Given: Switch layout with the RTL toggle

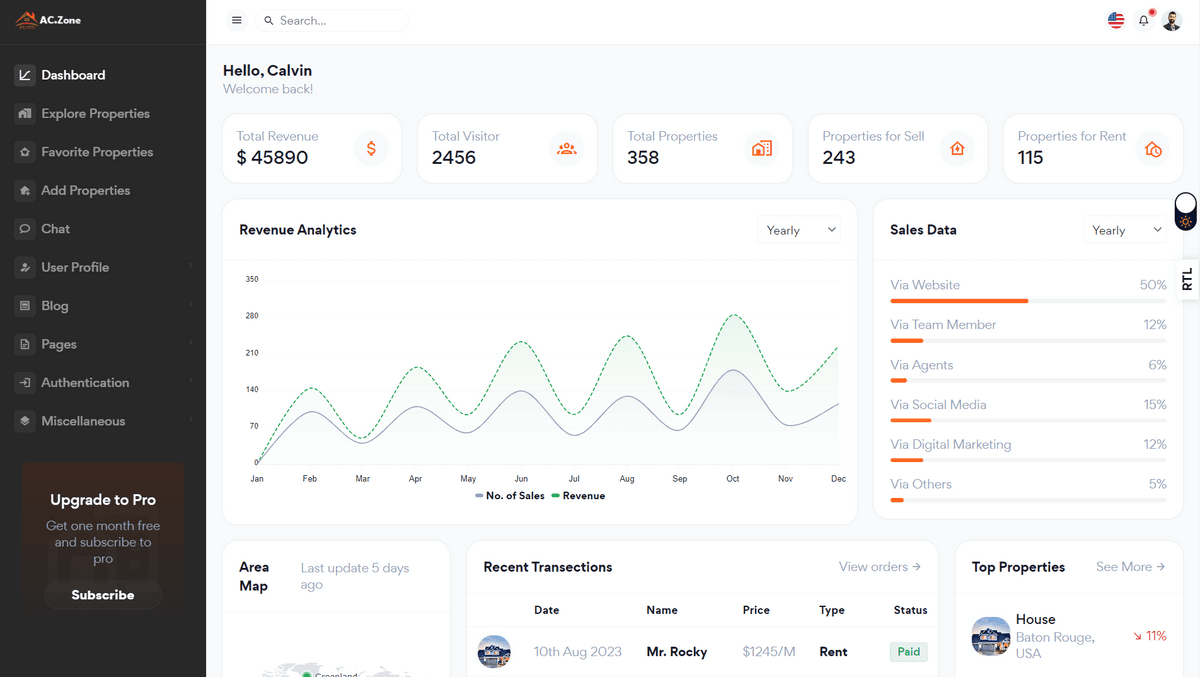Looking at the screenshot, I should pos(1187,279).
